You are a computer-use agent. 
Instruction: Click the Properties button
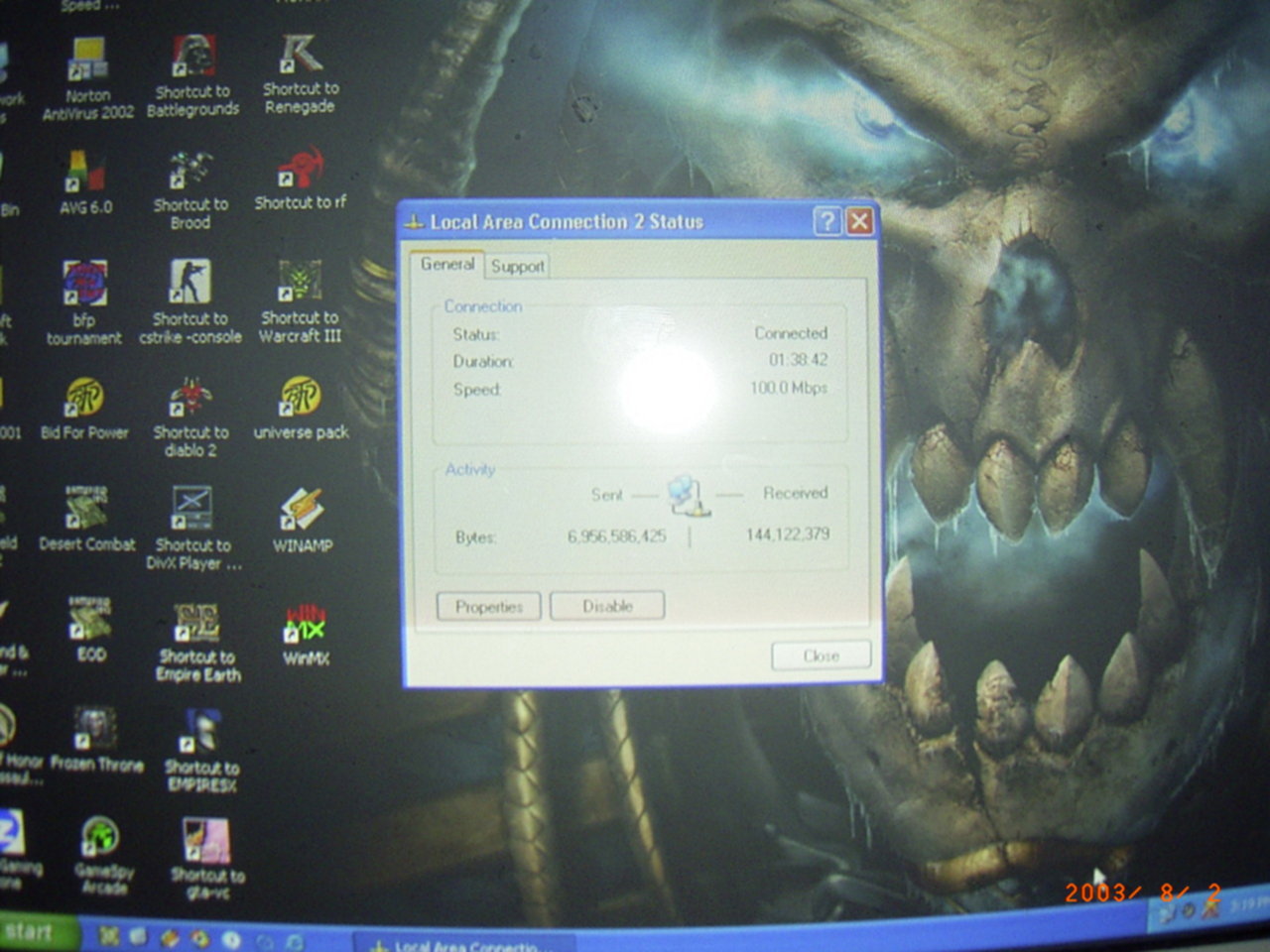click(489, 607)
